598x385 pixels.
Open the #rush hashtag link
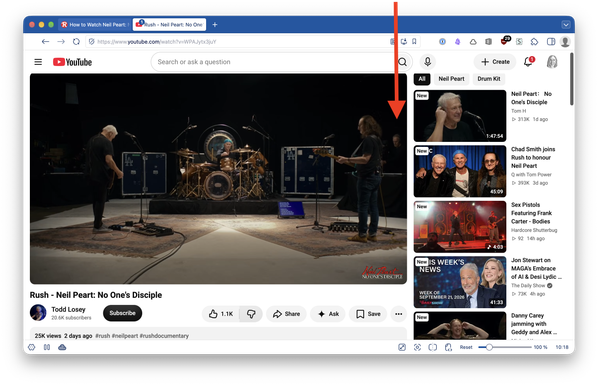point(103,336)
